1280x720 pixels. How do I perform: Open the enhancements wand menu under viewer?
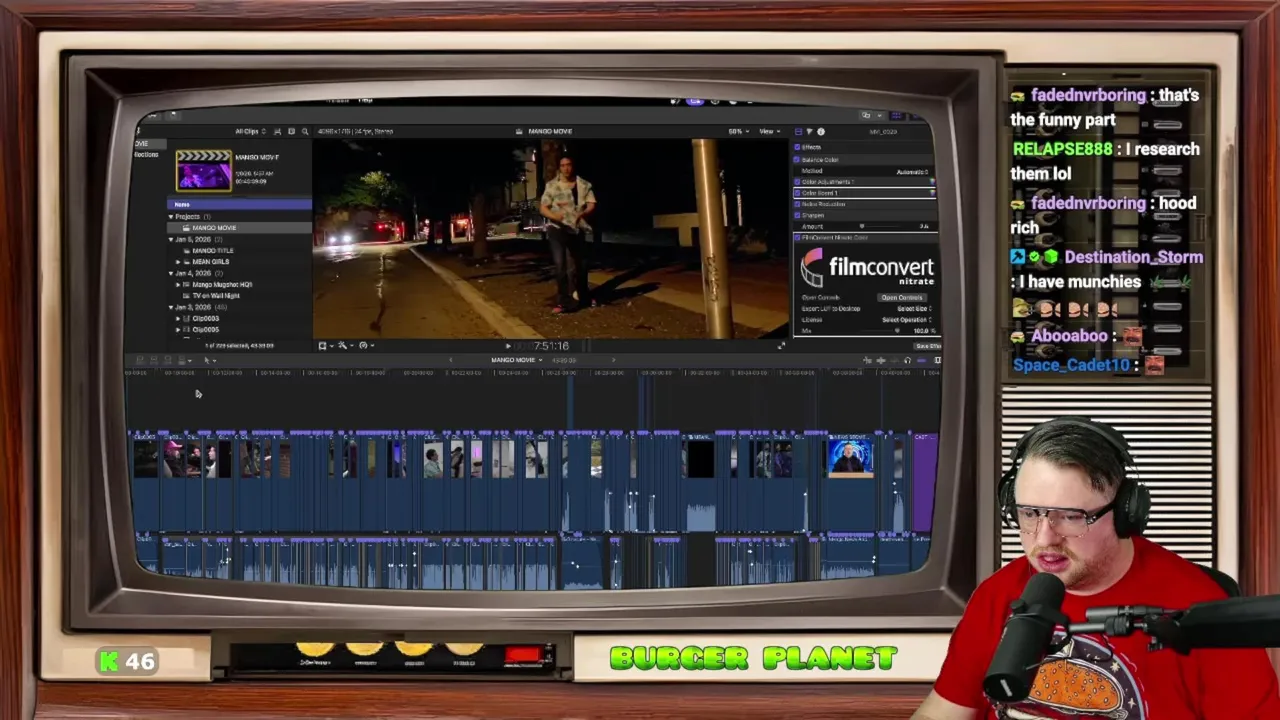345,346
